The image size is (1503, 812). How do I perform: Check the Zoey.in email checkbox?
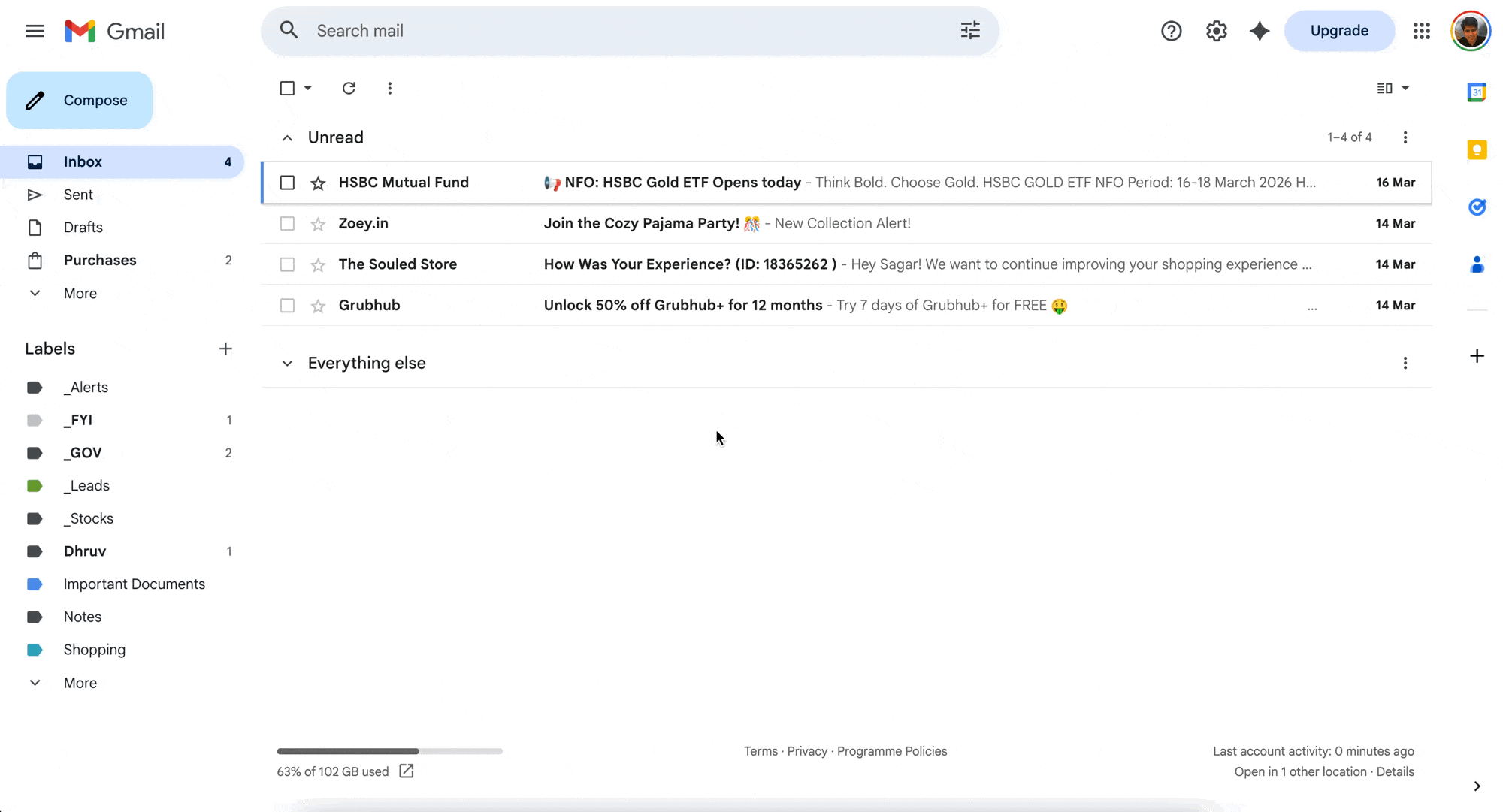coord(287,223)
